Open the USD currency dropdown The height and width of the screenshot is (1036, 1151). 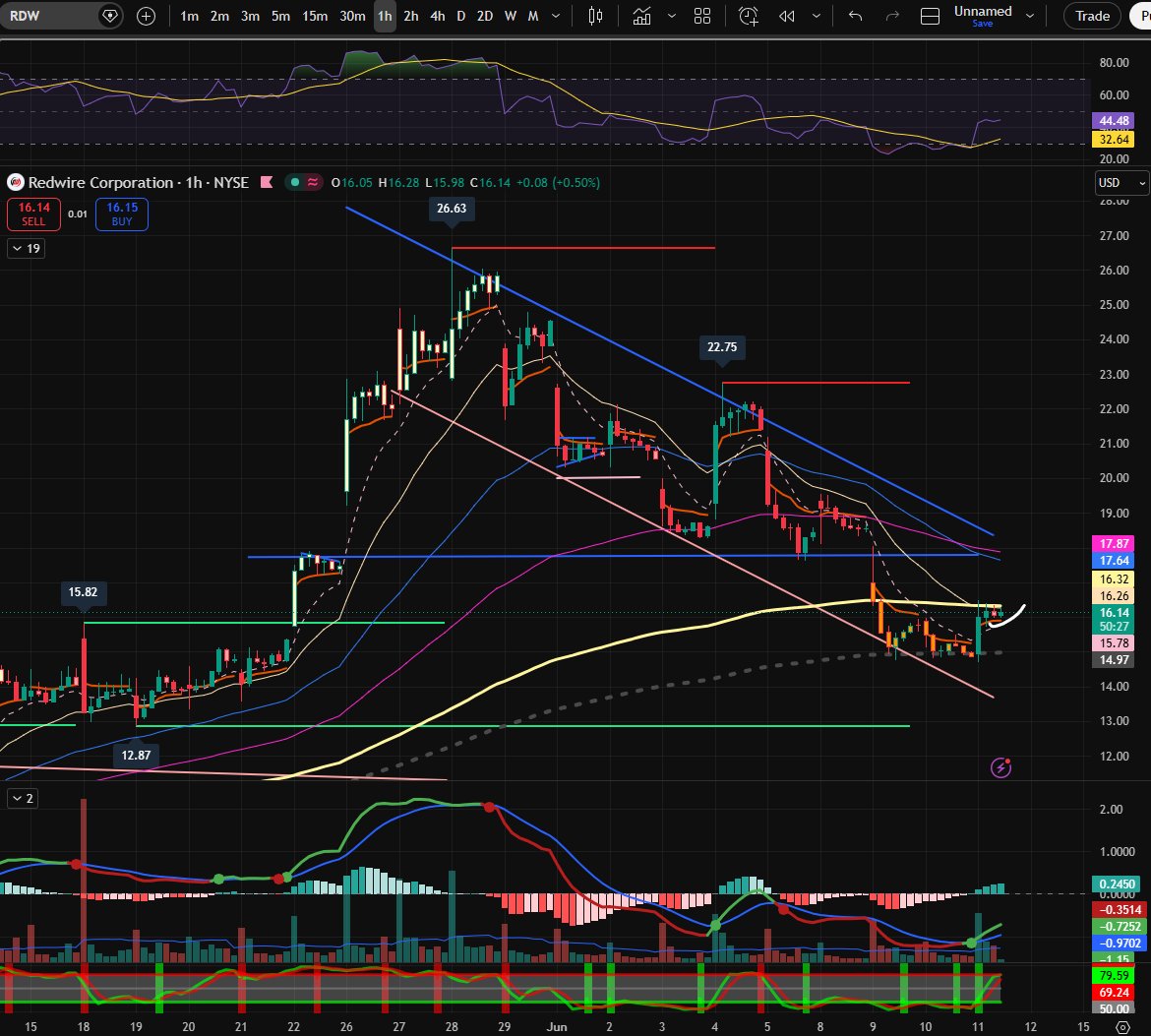[x=1121, y=183]
